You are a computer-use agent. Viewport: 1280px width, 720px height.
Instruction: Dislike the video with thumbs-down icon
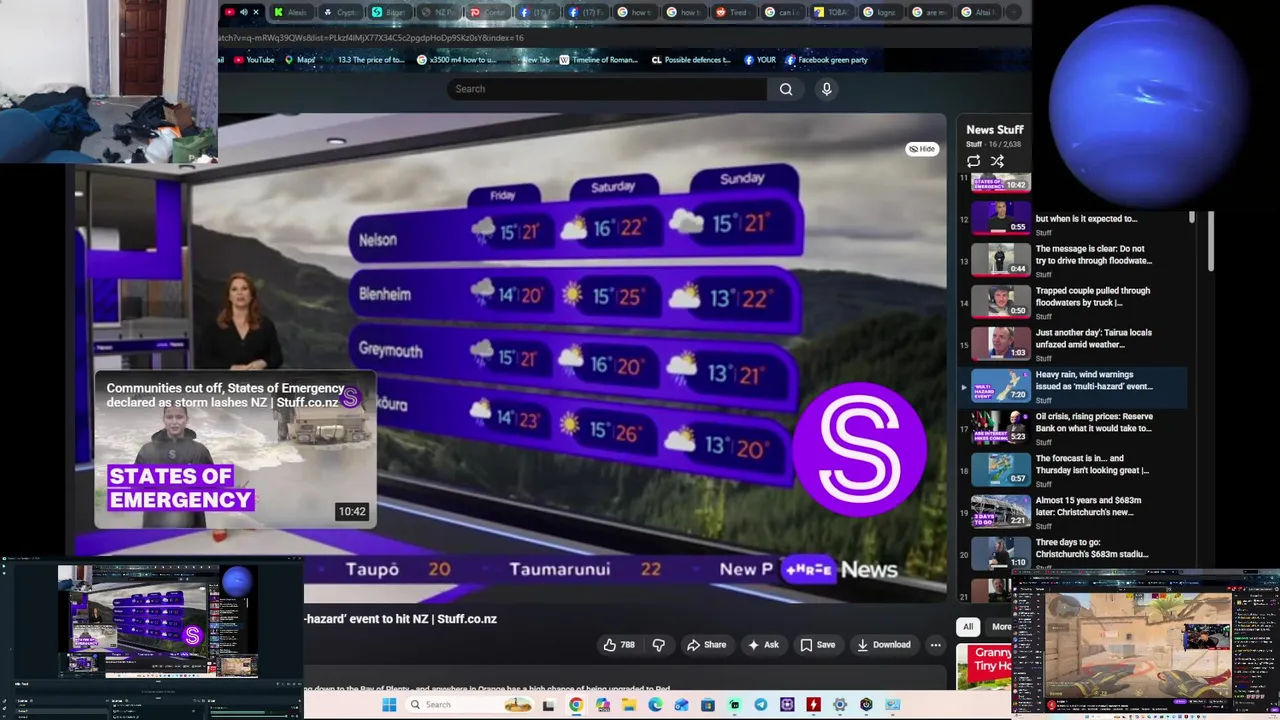(x=658, y=645)
